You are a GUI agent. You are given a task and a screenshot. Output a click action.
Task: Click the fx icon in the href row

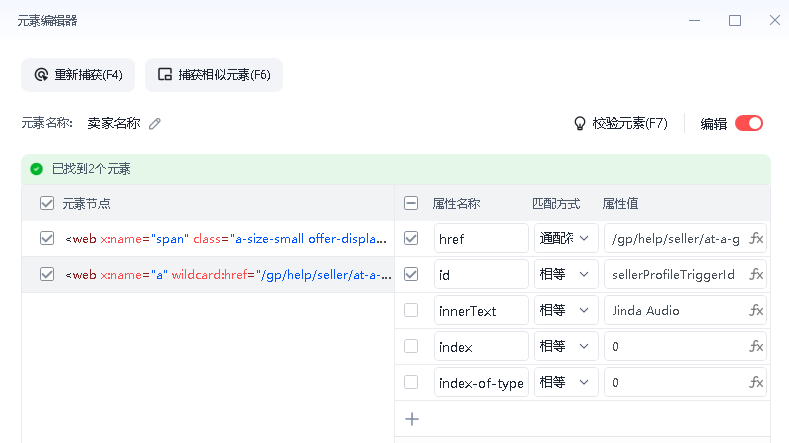click(x=756, y=239)
